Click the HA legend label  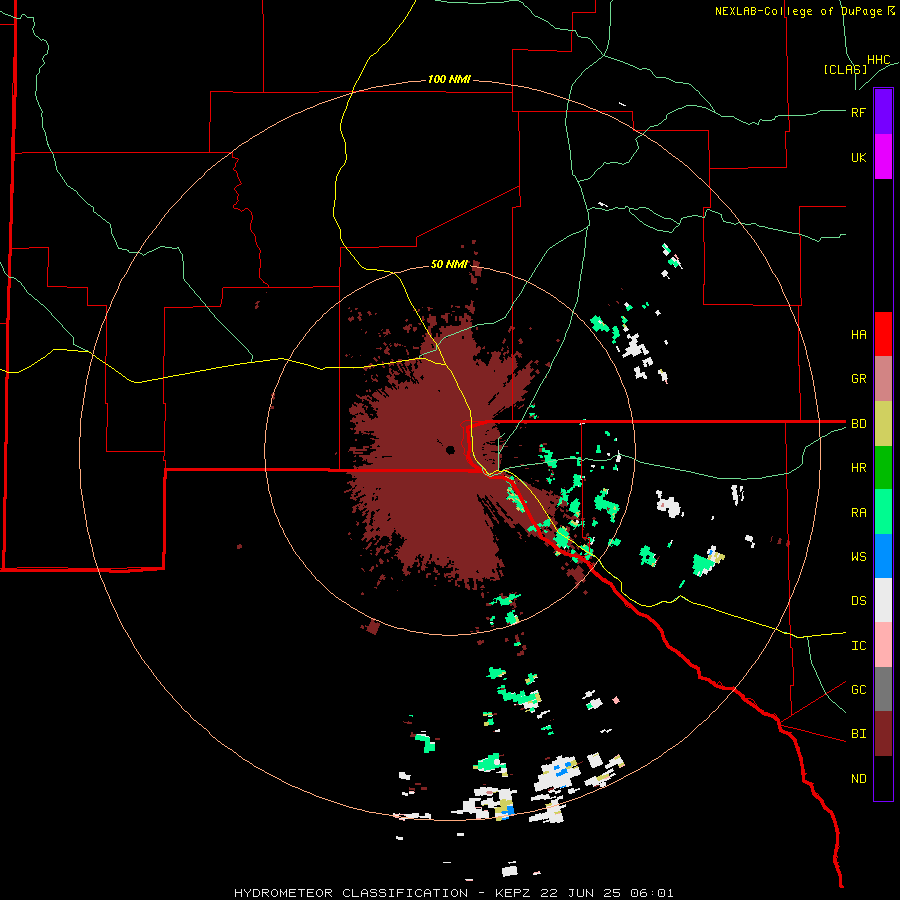point(859,334)
